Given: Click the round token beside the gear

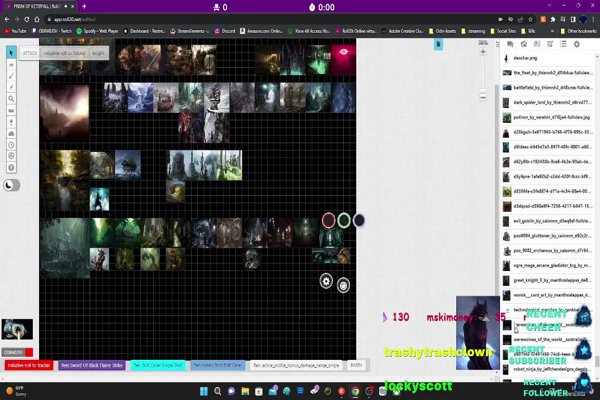Looking at the screenshot, I should pyautogui.click(x=343, y=286).
